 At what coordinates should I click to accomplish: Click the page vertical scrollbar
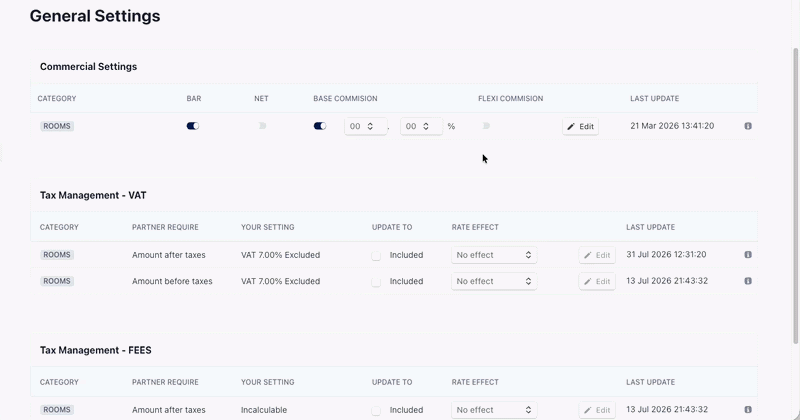tap(796, 196)
